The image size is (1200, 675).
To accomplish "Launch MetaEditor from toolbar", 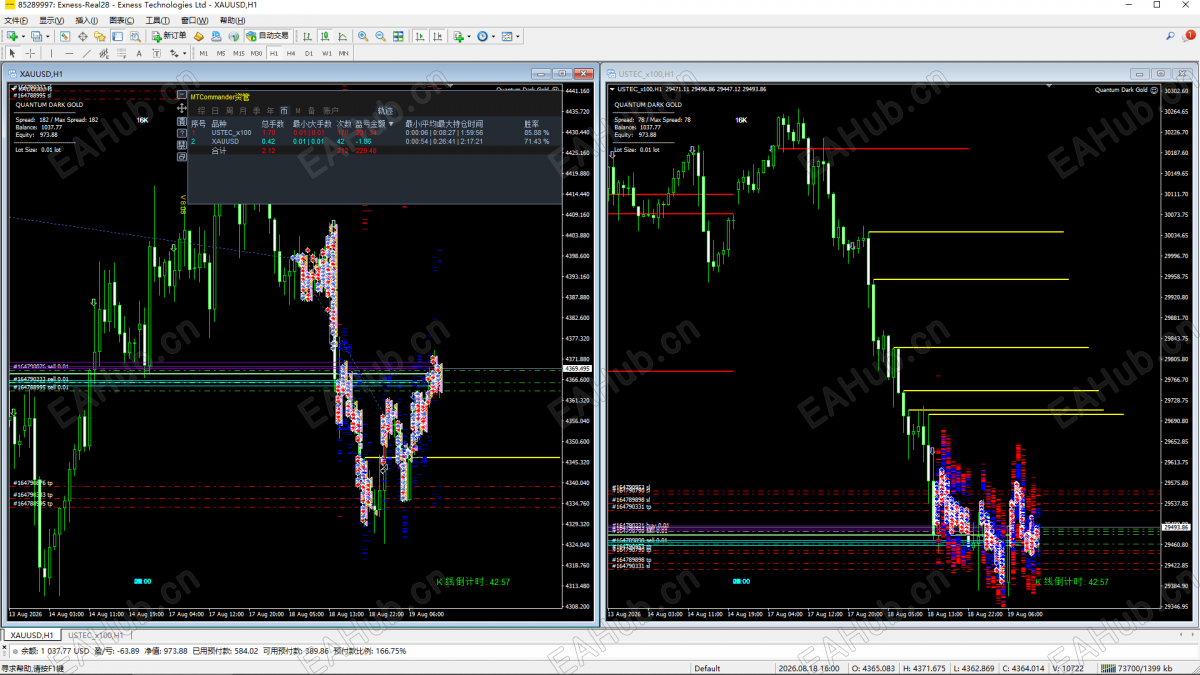I will pyautogui.click(x=199, y=36).
